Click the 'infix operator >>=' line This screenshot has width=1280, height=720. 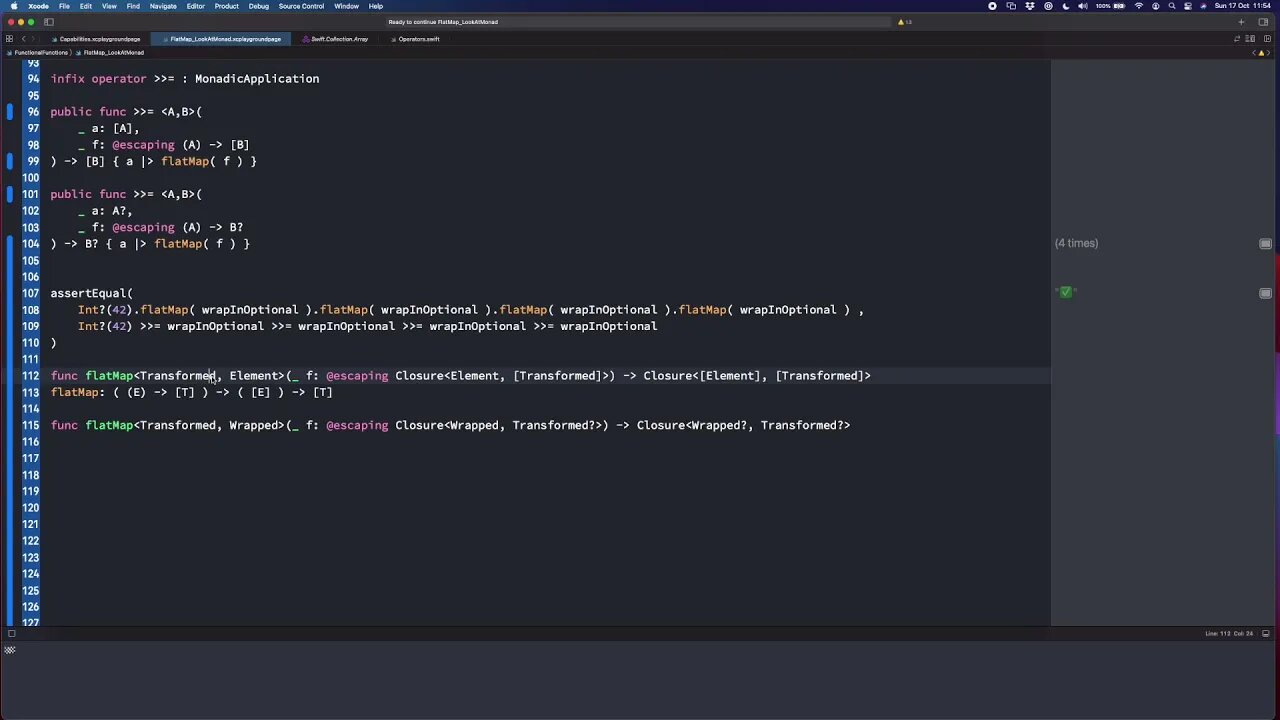[x=185, y=79]
